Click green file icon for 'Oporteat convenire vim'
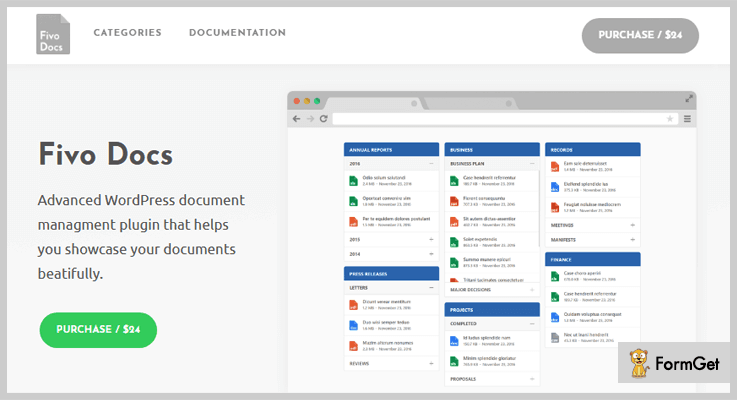 pyautogui.click(x=353, y=201)
